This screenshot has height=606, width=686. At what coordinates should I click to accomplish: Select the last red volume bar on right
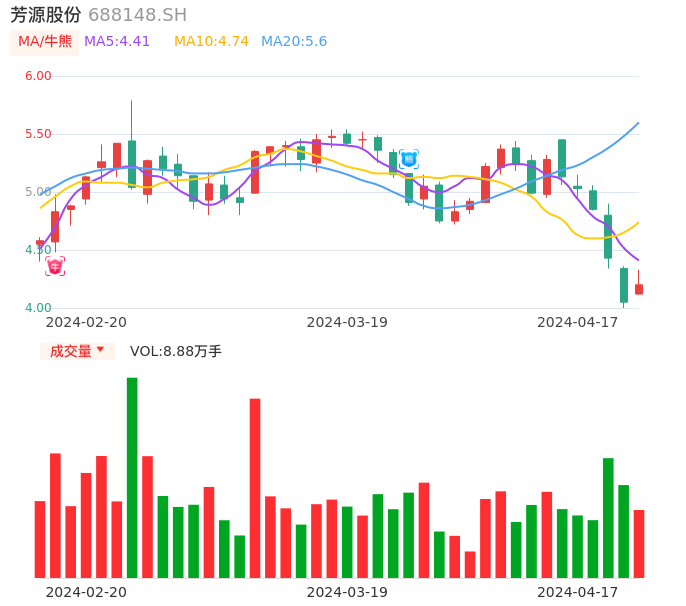pos(639,543)
